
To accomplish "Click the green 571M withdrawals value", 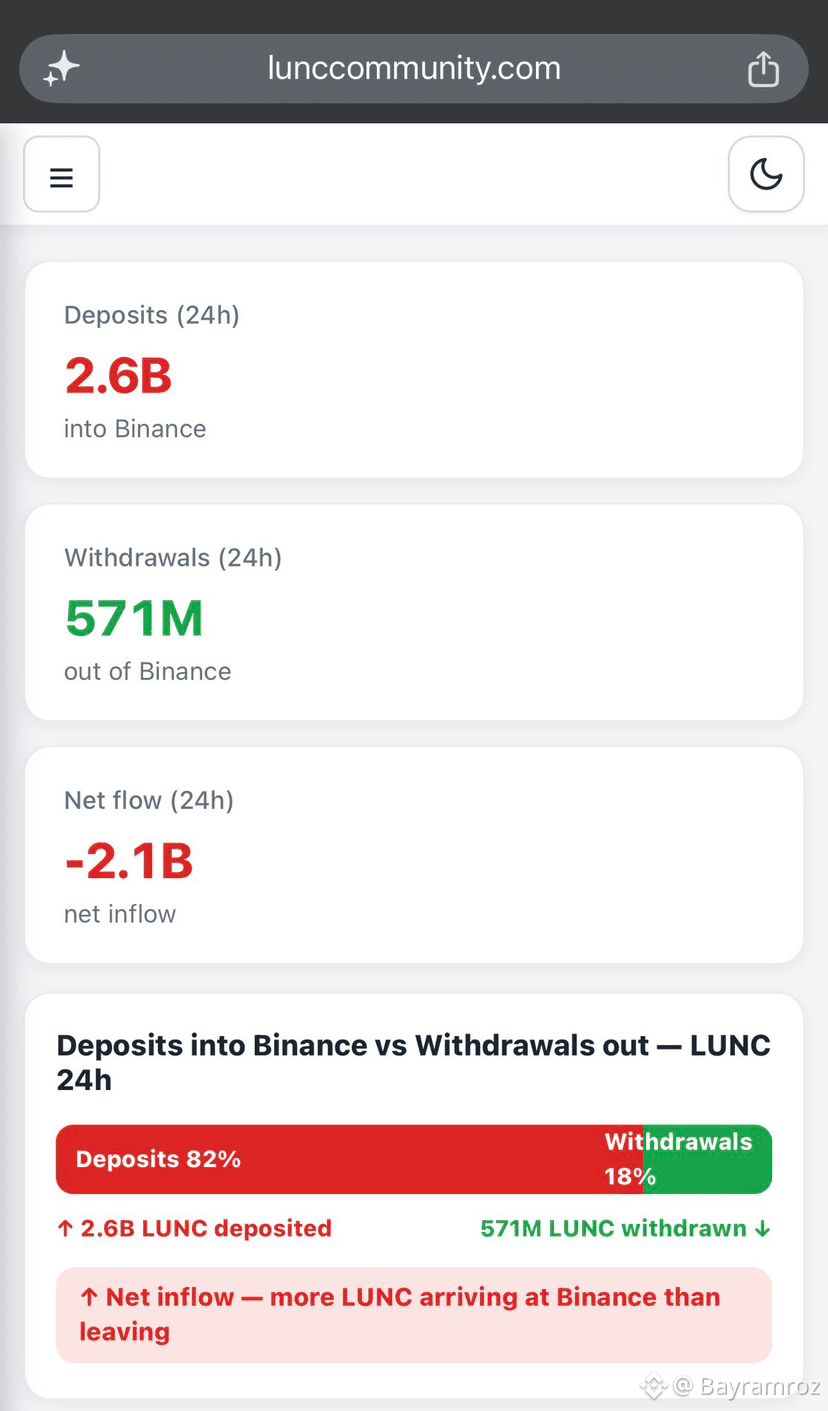I will 134,618.
